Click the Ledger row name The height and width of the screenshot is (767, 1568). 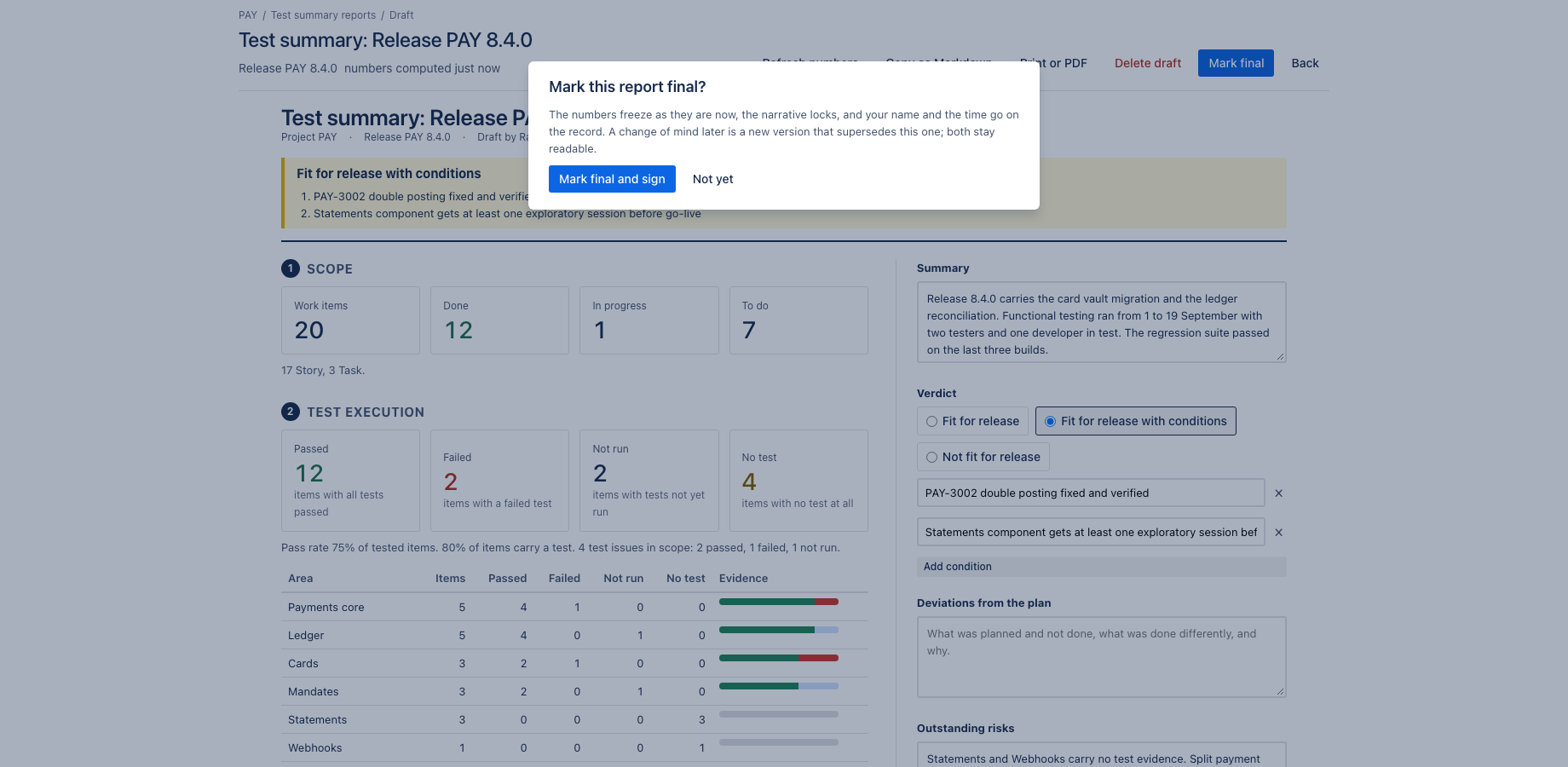point(306,636)
